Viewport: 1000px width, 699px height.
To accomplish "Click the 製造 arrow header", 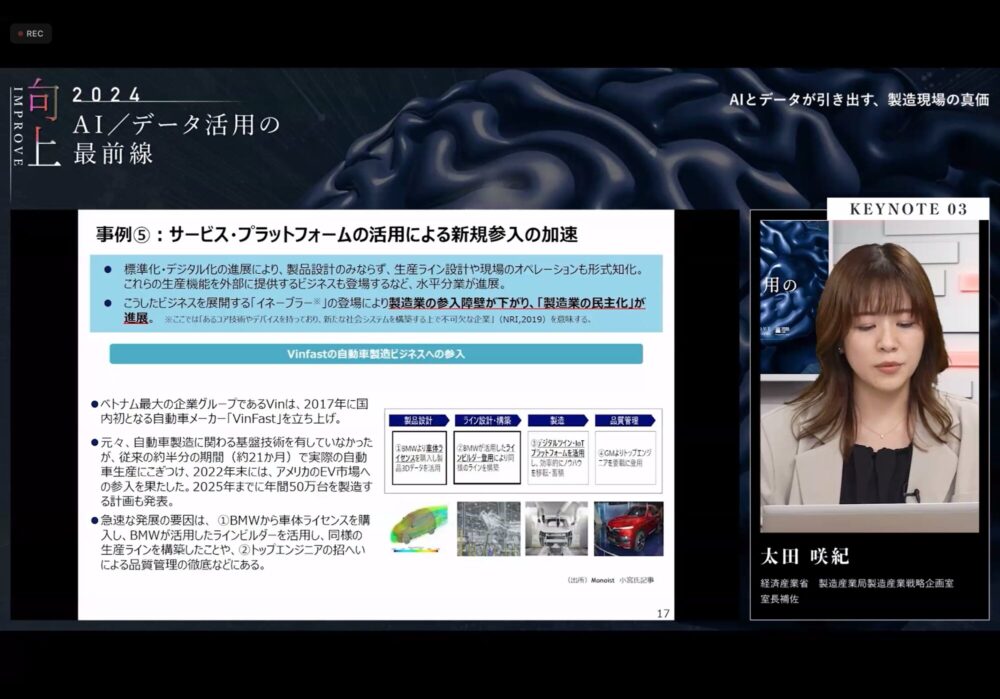I will point(556,420).
